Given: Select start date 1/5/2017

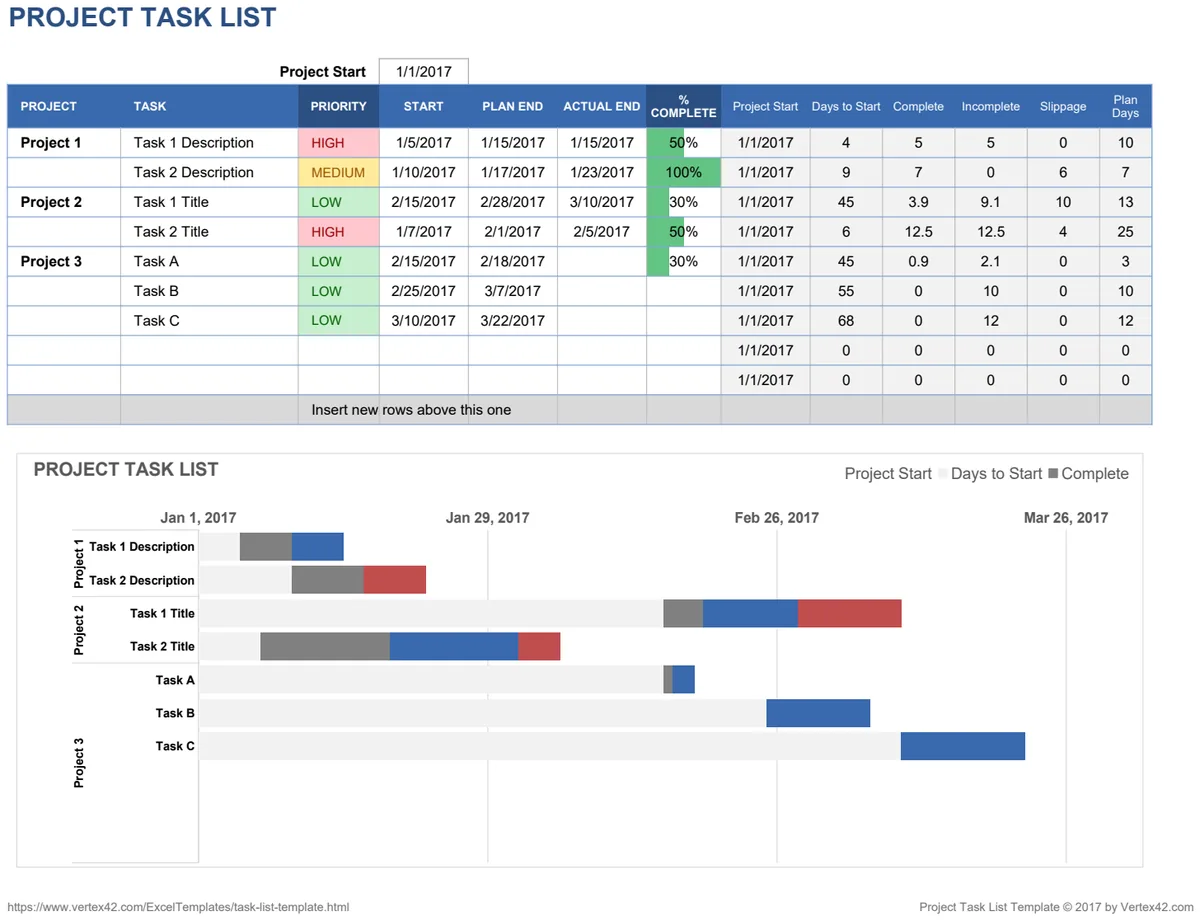Looking at the screenshot, I should (424, 143).
